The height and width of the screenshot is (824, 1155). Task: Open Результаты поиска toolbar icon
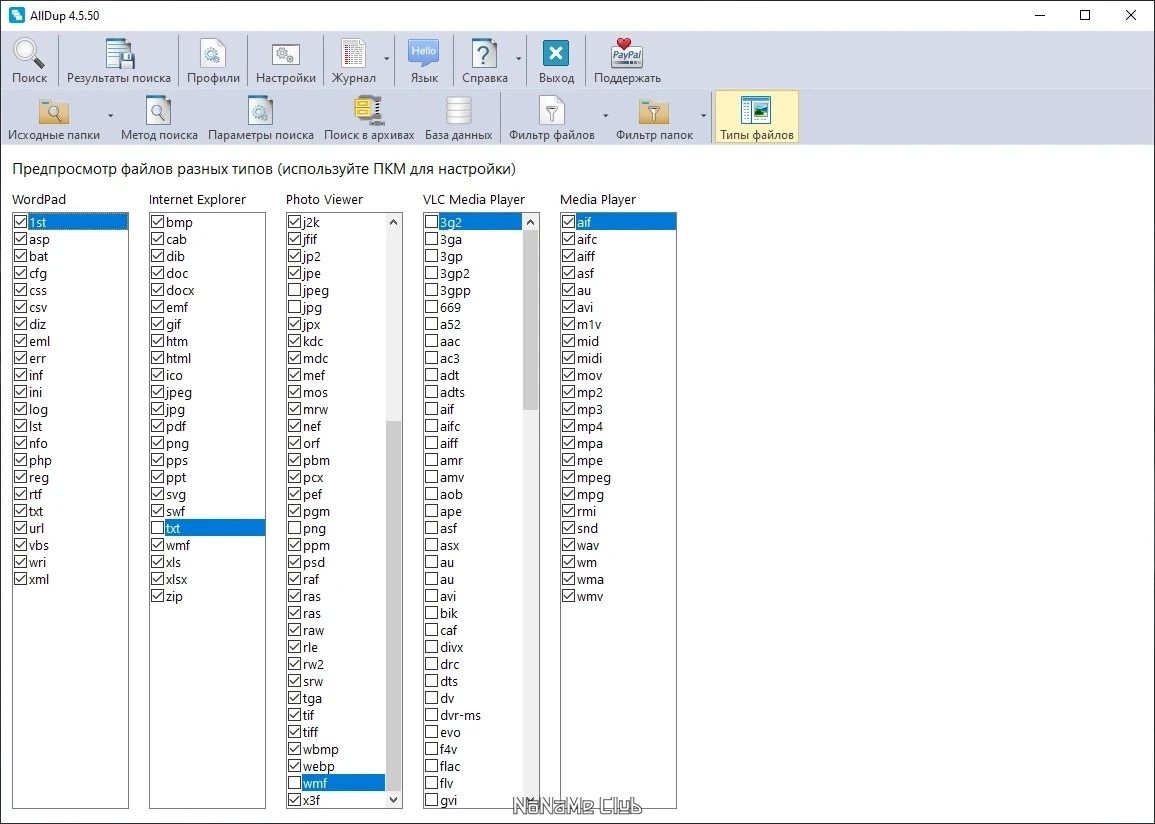click(x=119, y=53)
